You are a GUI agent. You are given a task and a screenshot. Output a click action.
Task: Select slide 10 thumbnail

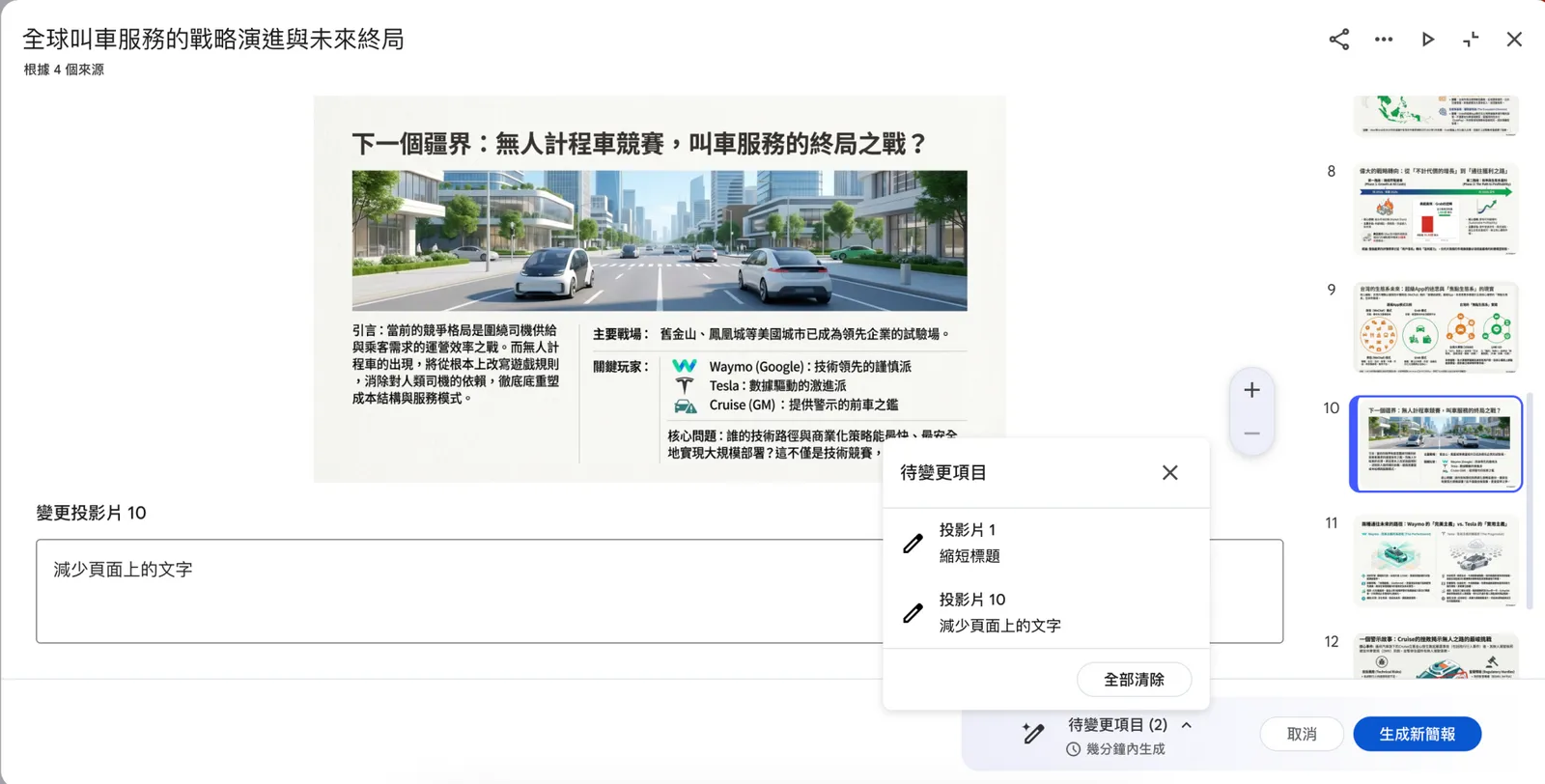[x=1436, y=444]
